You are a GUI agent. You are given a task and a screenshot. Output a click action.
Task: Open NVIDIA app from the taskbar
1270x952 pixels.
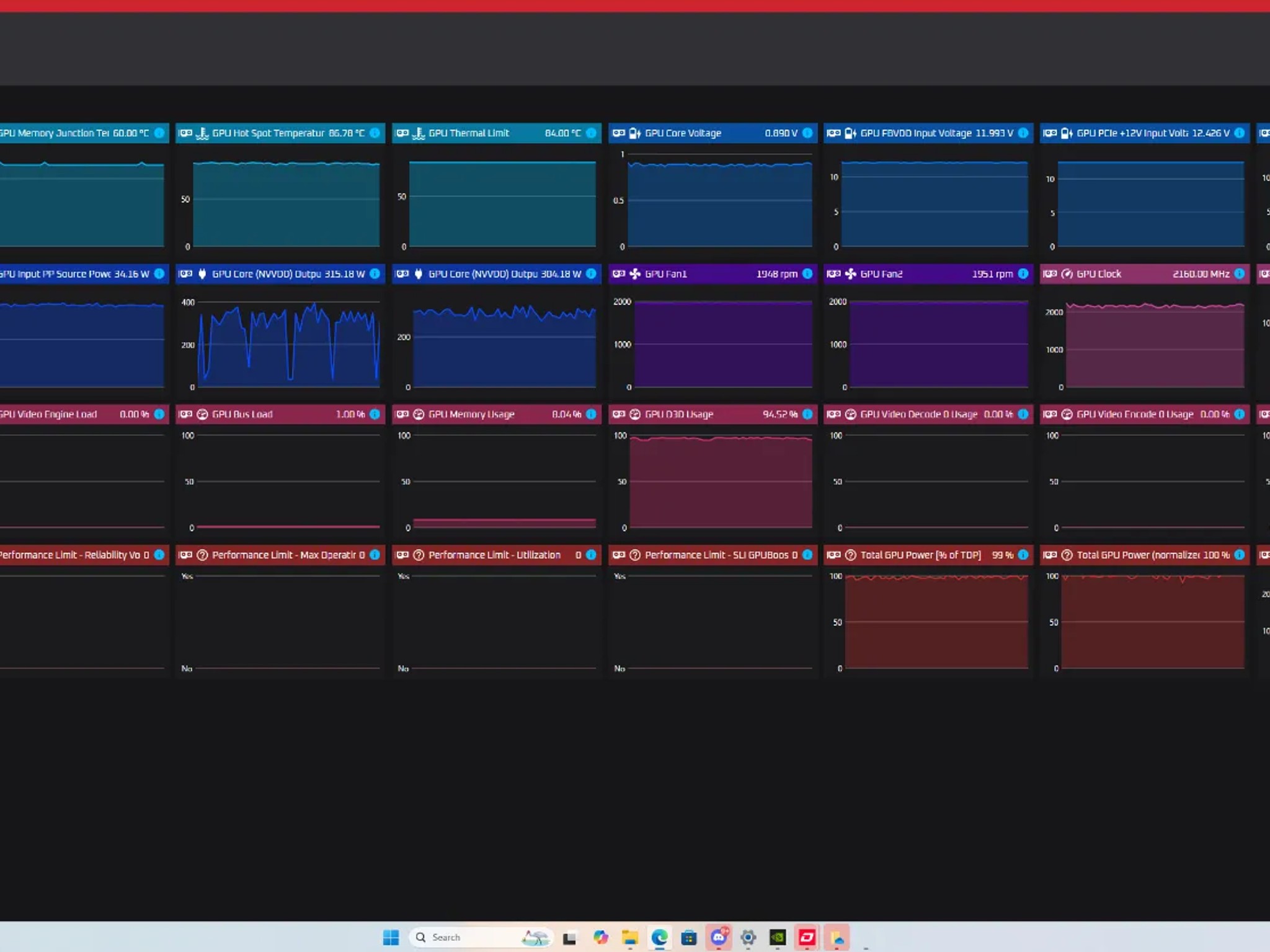click(x=778, y=937)
